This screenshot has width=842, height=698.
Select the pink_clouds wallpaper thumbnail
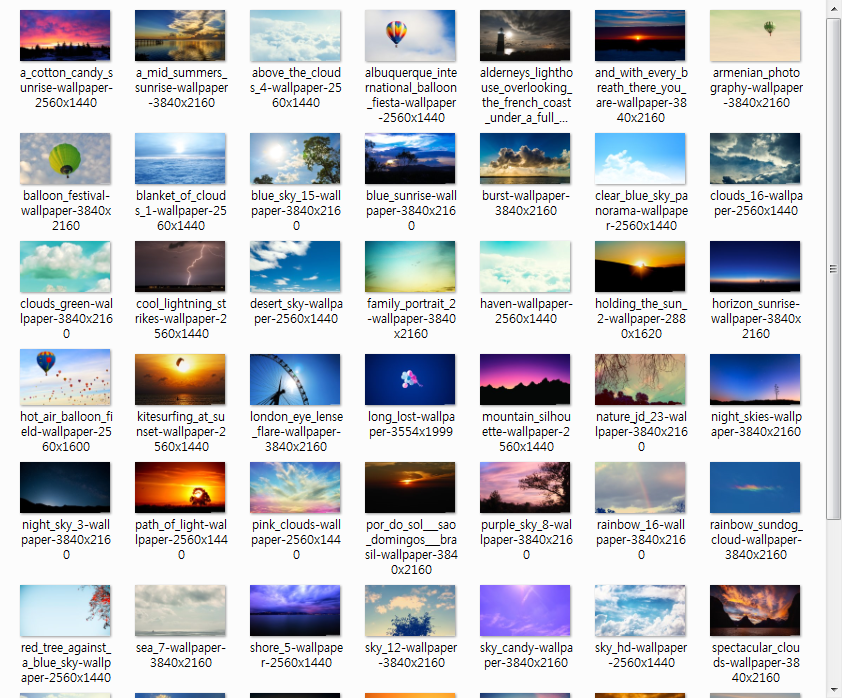pyautogui.click(x=295, y=487)
